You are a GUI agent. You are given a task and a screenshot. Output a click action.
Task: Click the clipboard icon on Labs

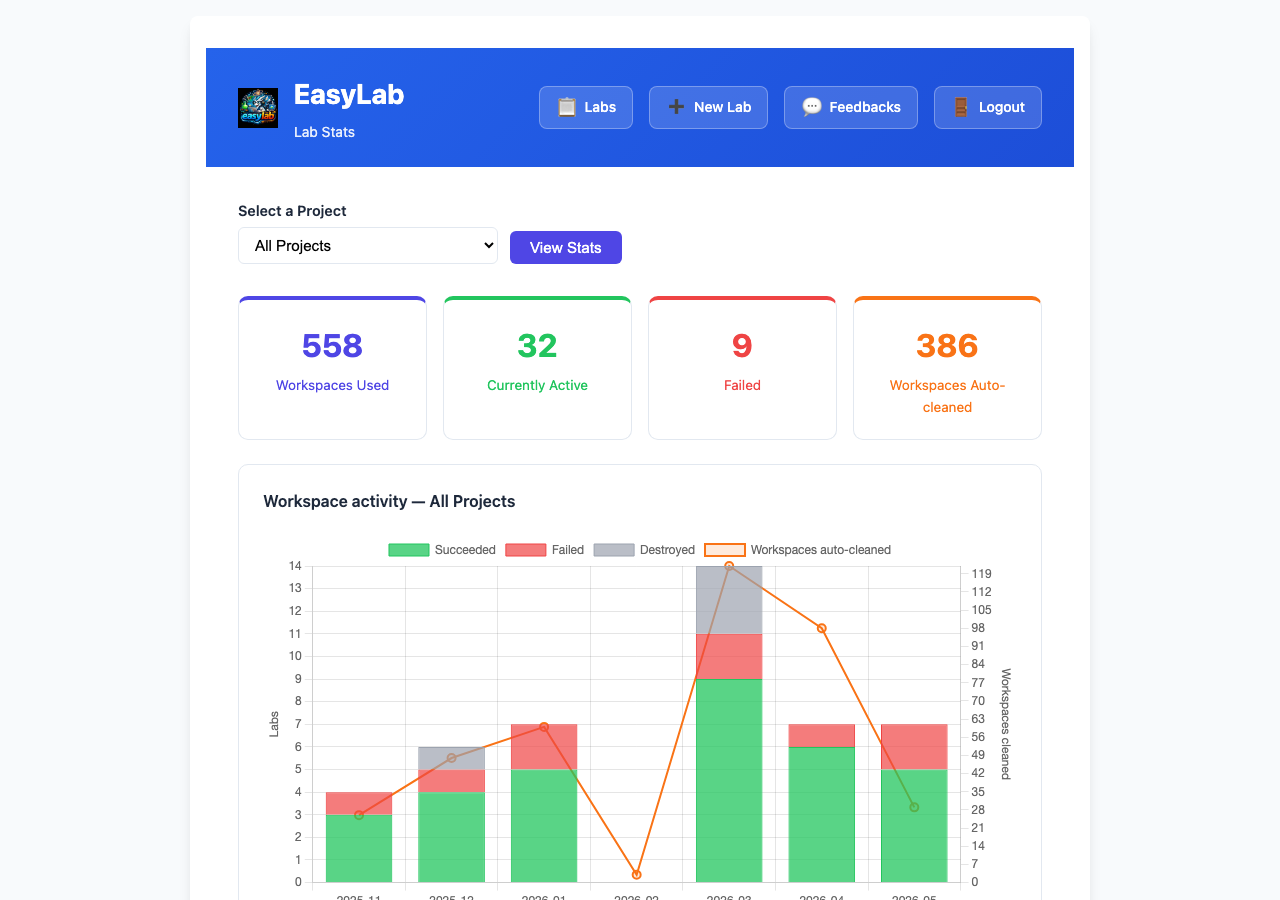click(x=567, y=107)
